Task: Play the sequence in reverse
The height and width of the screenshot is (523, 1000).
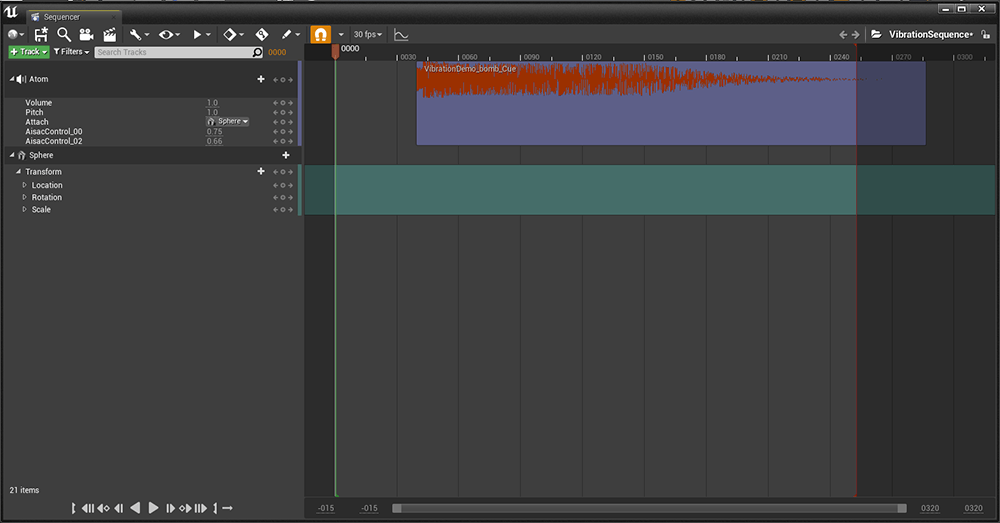Action: click(135, 508)
